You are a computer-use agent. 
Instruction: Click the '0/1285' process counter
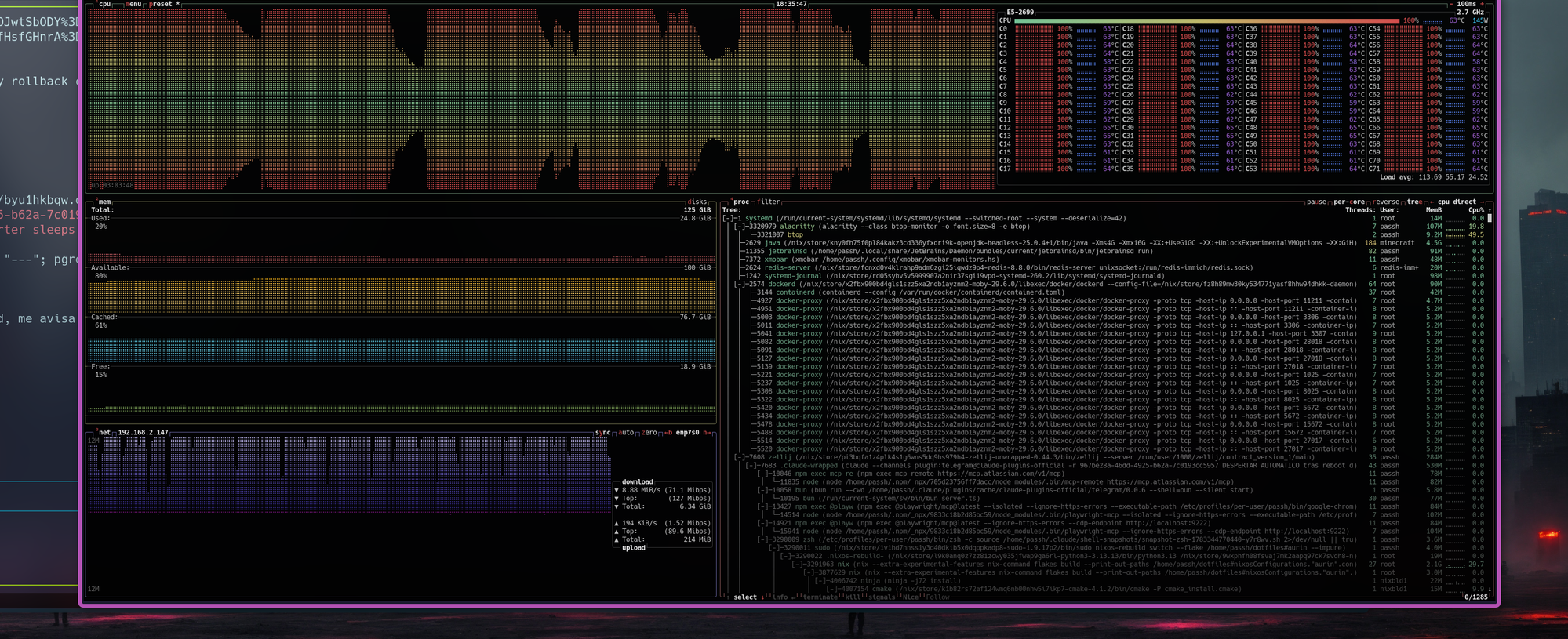(1476, 597)
